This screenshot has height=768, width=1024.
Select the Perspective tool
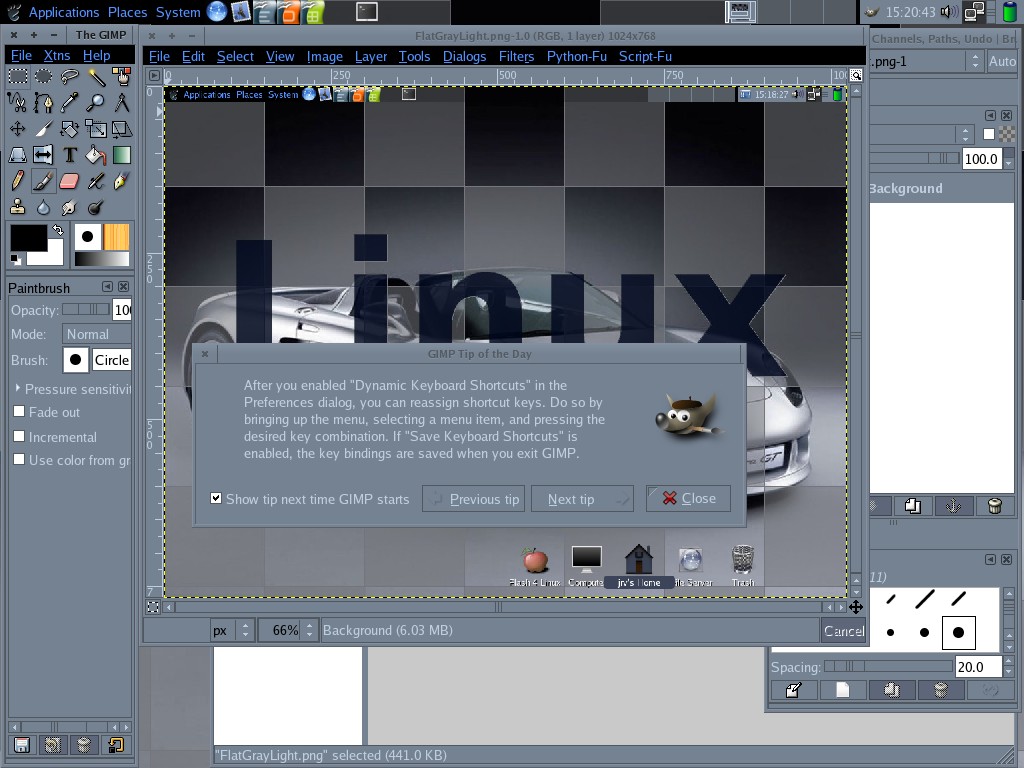click(18, 155)
